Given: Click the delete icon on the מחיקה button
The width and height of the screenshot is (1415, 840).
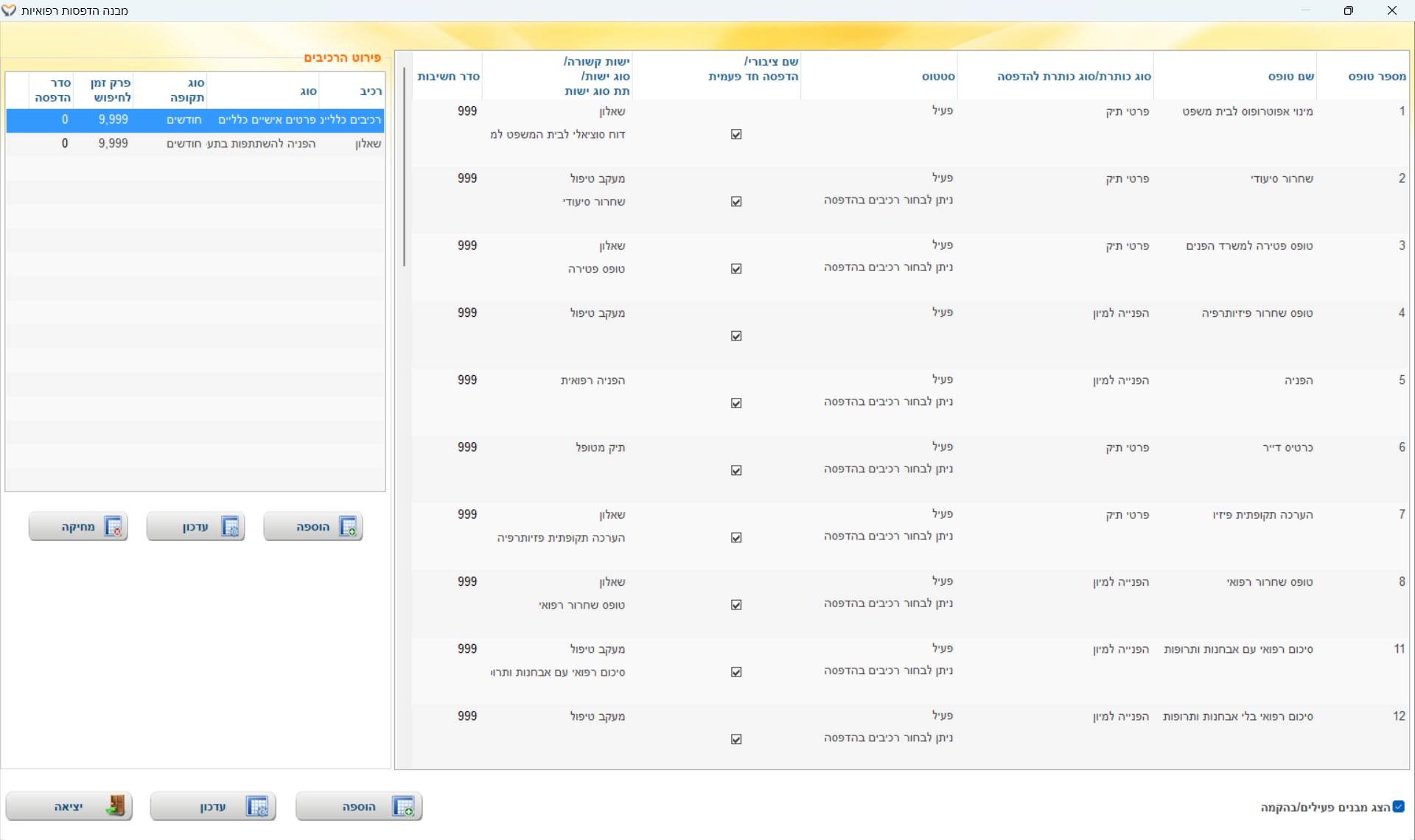Looking at the screenshot, I should point(113,527).
